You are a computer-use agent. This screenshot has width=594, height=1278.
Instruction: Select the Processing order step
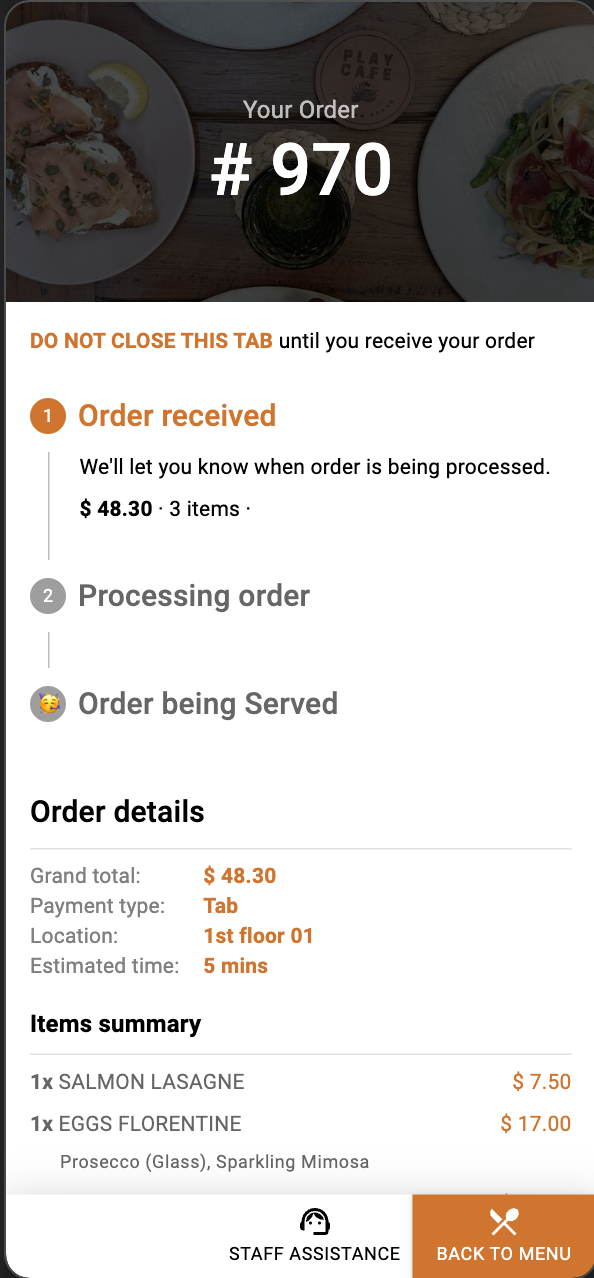coord(194,596)
